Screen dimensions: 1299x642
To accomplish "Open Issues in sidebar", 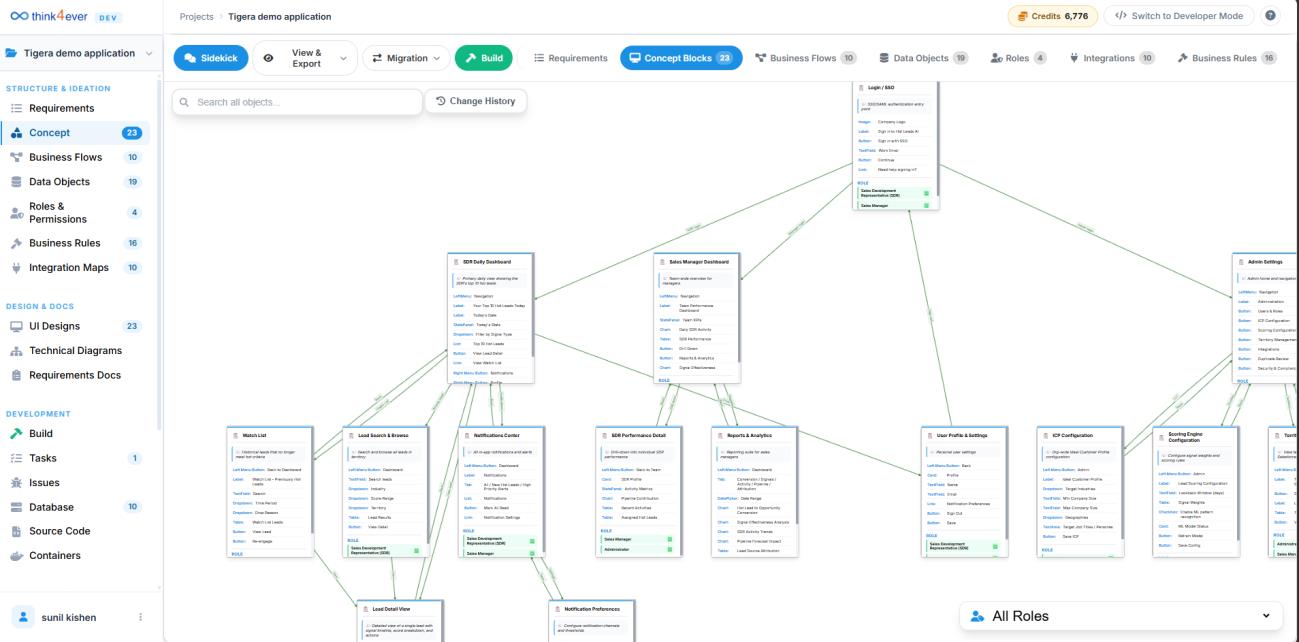I will click(77, 483).
